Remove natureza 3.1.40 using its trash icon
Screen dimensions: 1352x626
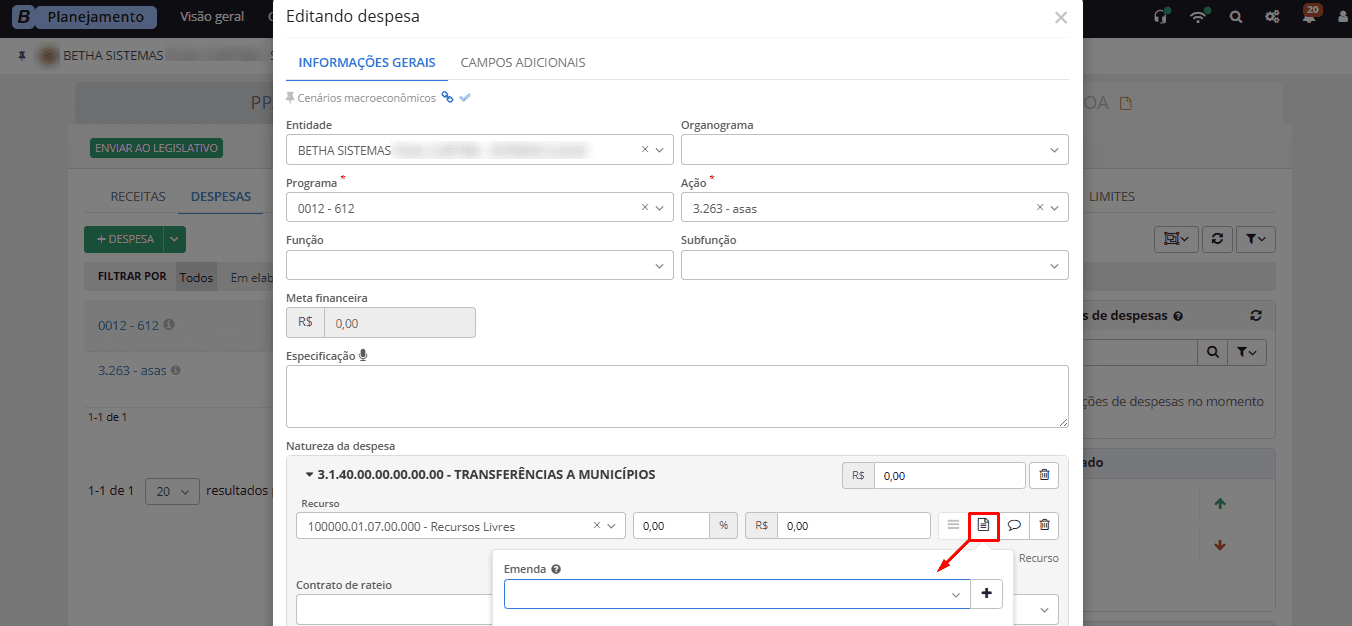1044,475
